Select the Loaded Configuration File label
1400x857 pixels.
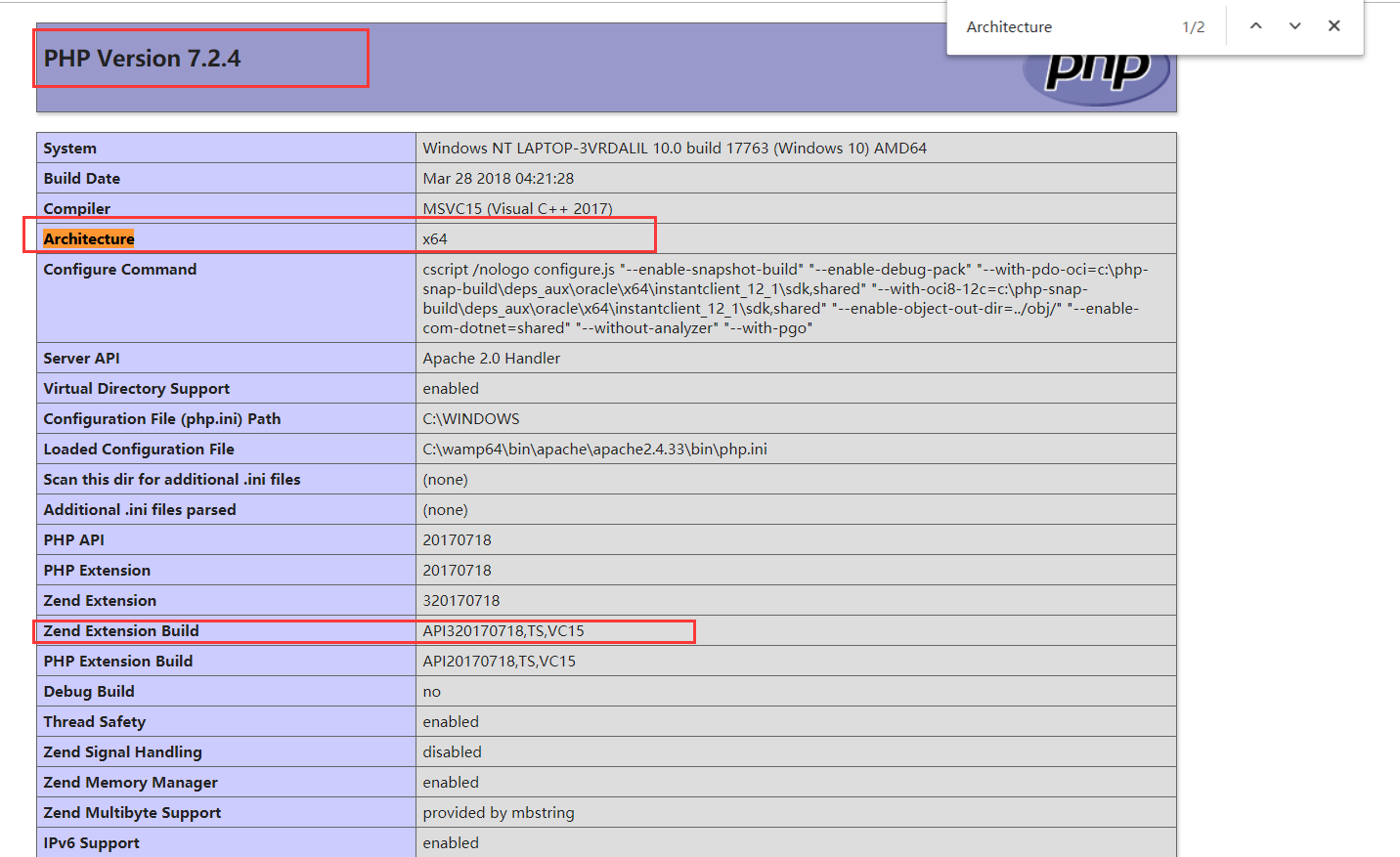click(x=139, y=450)
